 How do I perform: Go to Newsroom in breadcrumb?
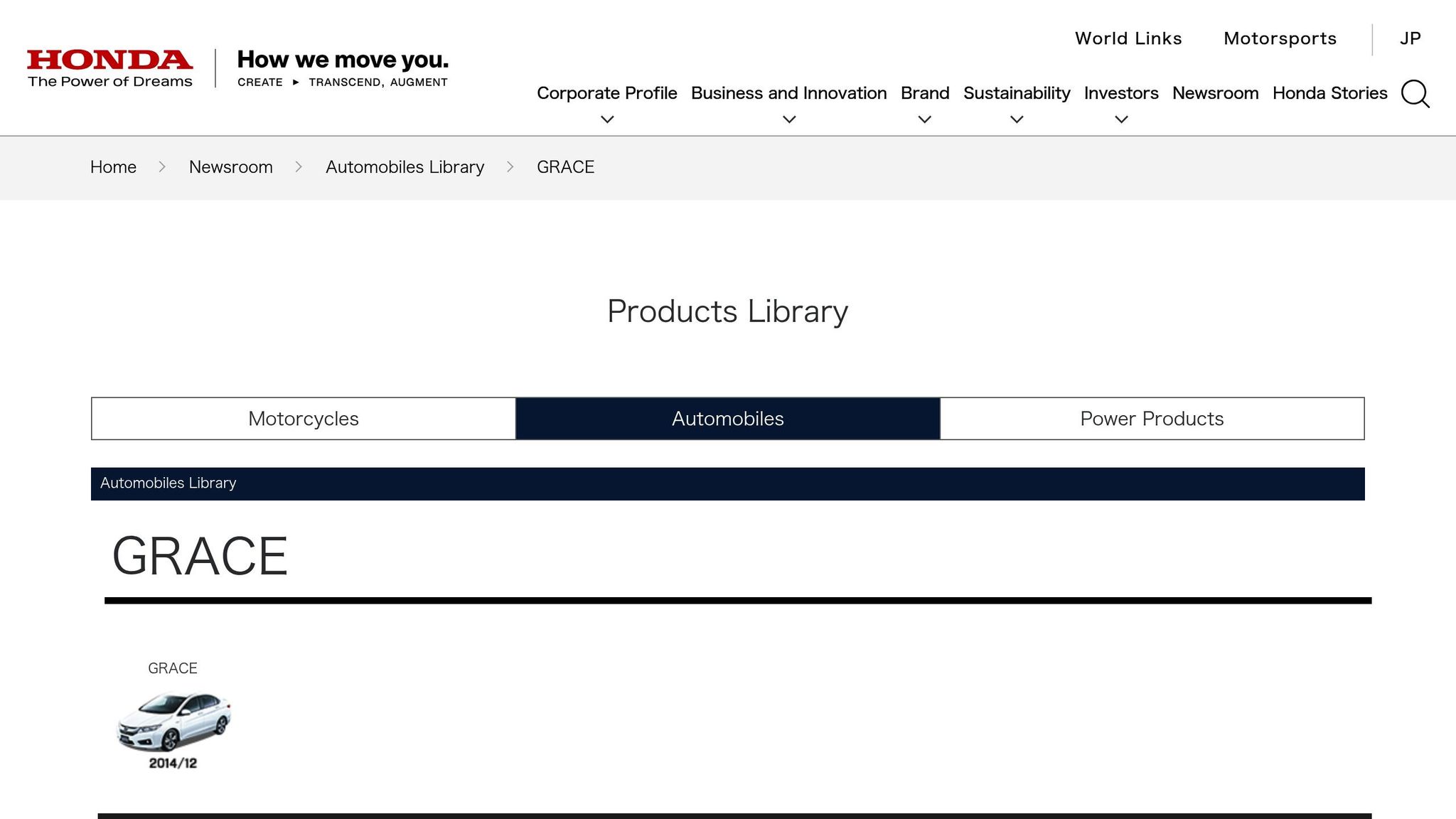coord(231,167)
